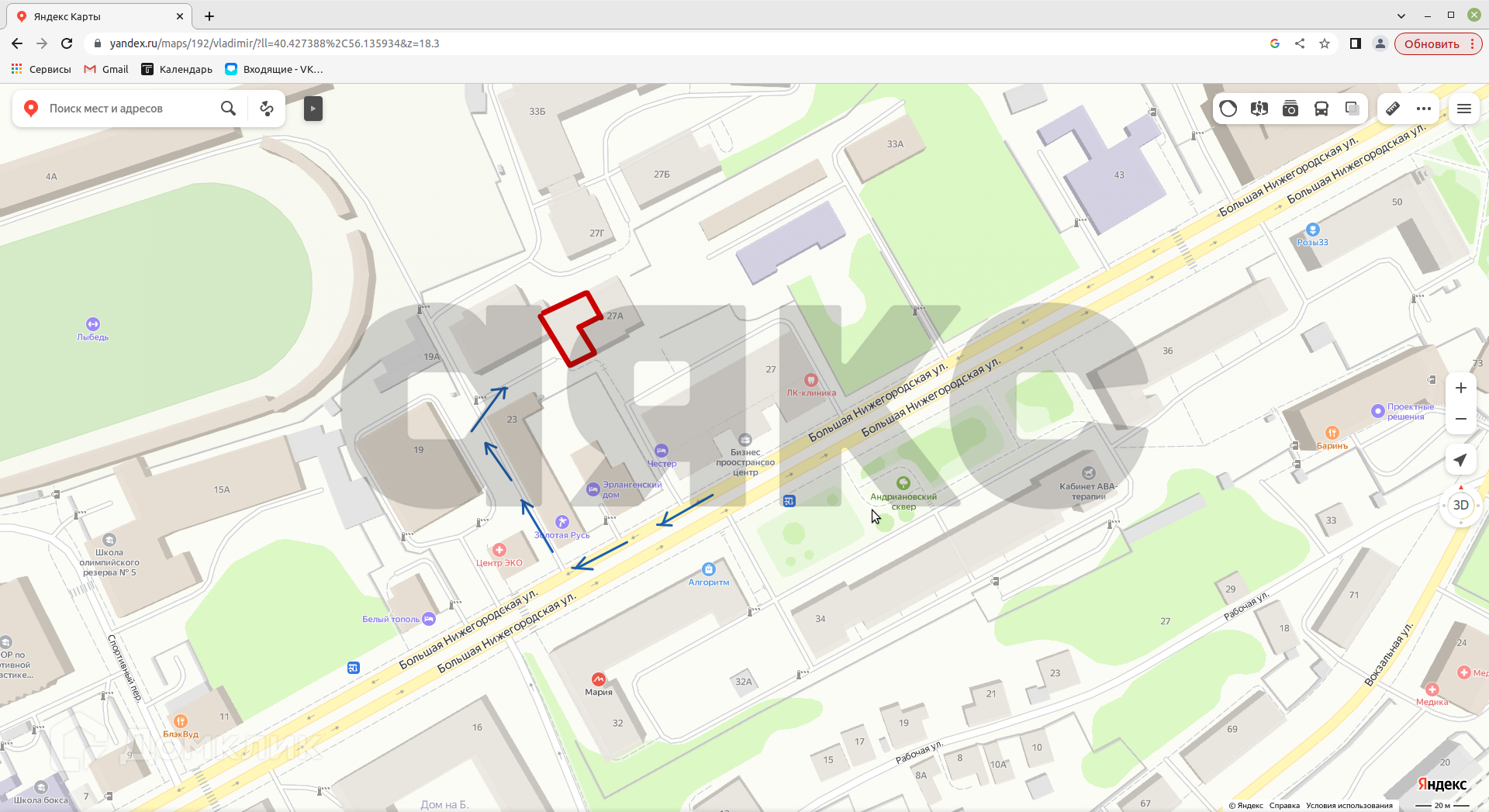This screenshot has width=1489, height=812.
Task: Switch map to 3D tilt mode
Action: click(1461, 505)
